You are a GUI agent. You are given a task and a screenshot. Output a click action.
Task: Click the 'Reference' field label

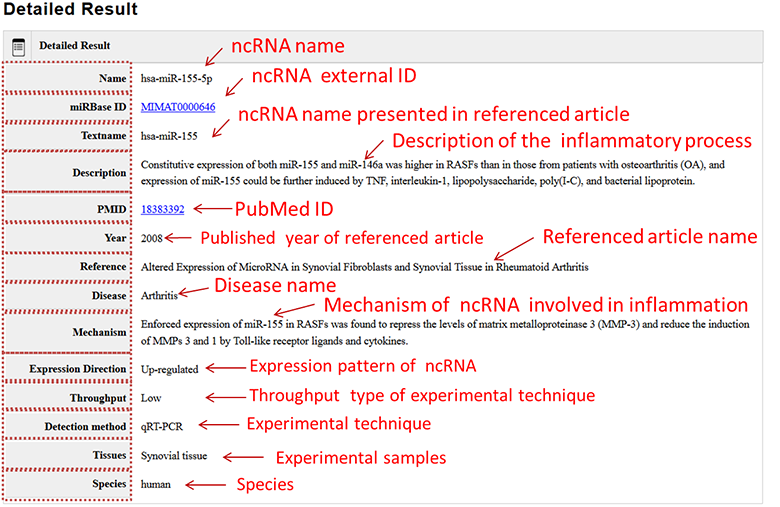coord(103,267)
